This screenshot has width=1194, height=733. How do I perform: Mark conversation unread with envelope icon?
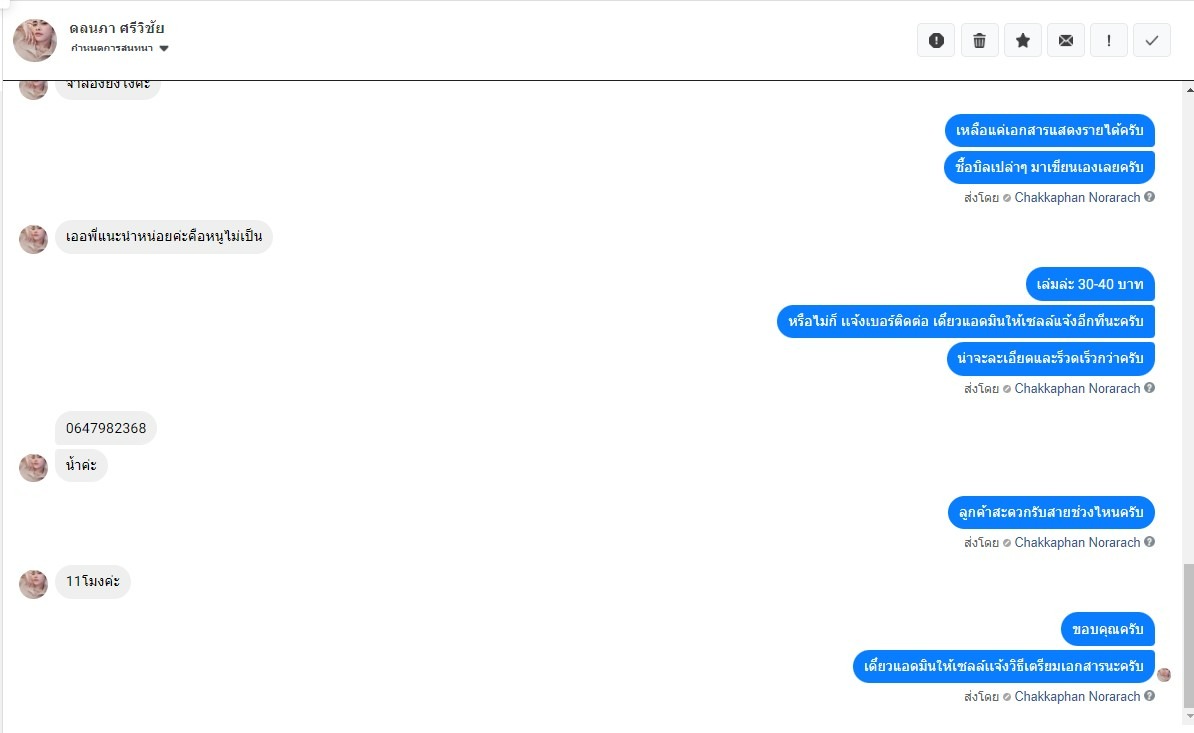(x=1066, y=40)
